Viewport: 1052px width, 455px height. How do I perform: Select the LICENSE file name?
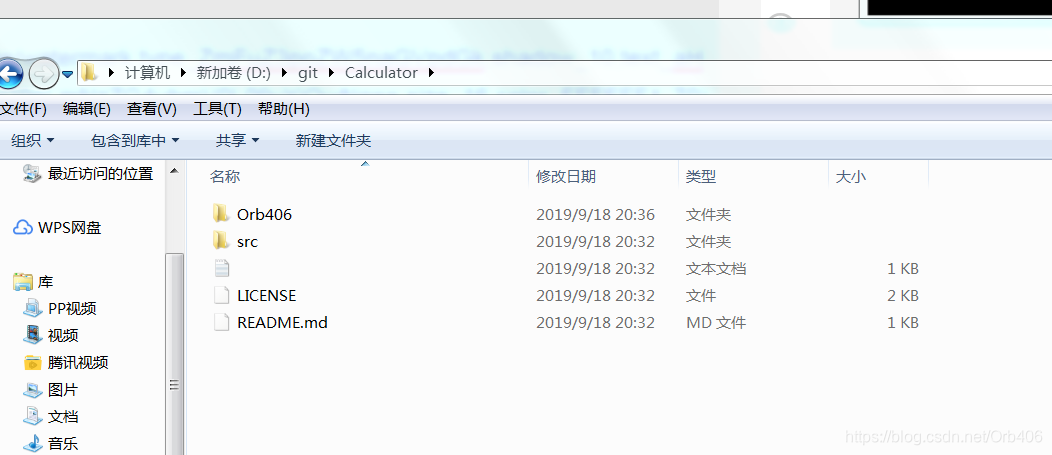(x=266, y=295)
